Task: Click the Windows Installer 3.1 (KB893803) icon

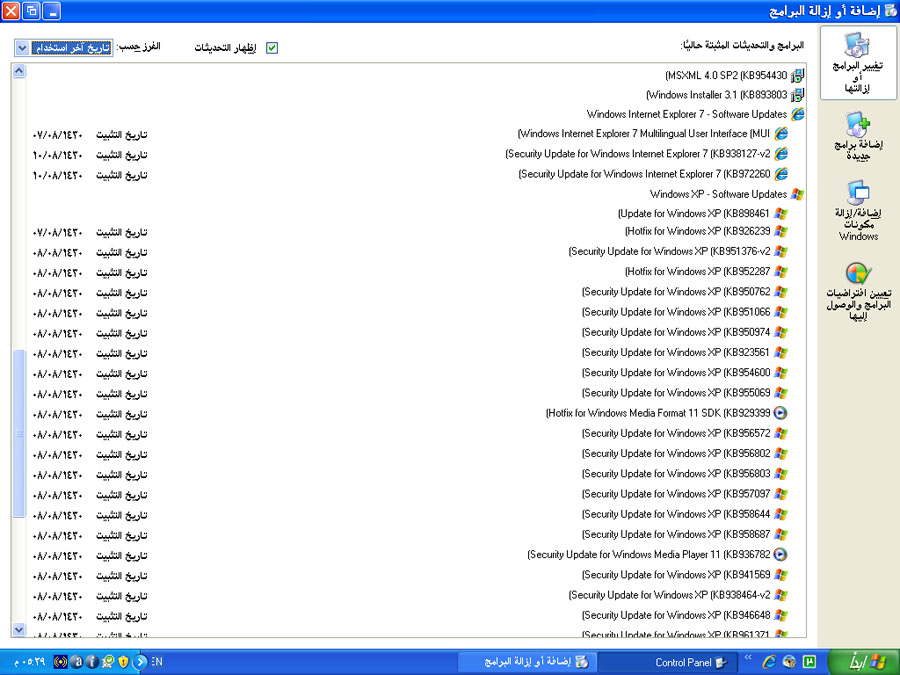Action: (x=797, y=95)
